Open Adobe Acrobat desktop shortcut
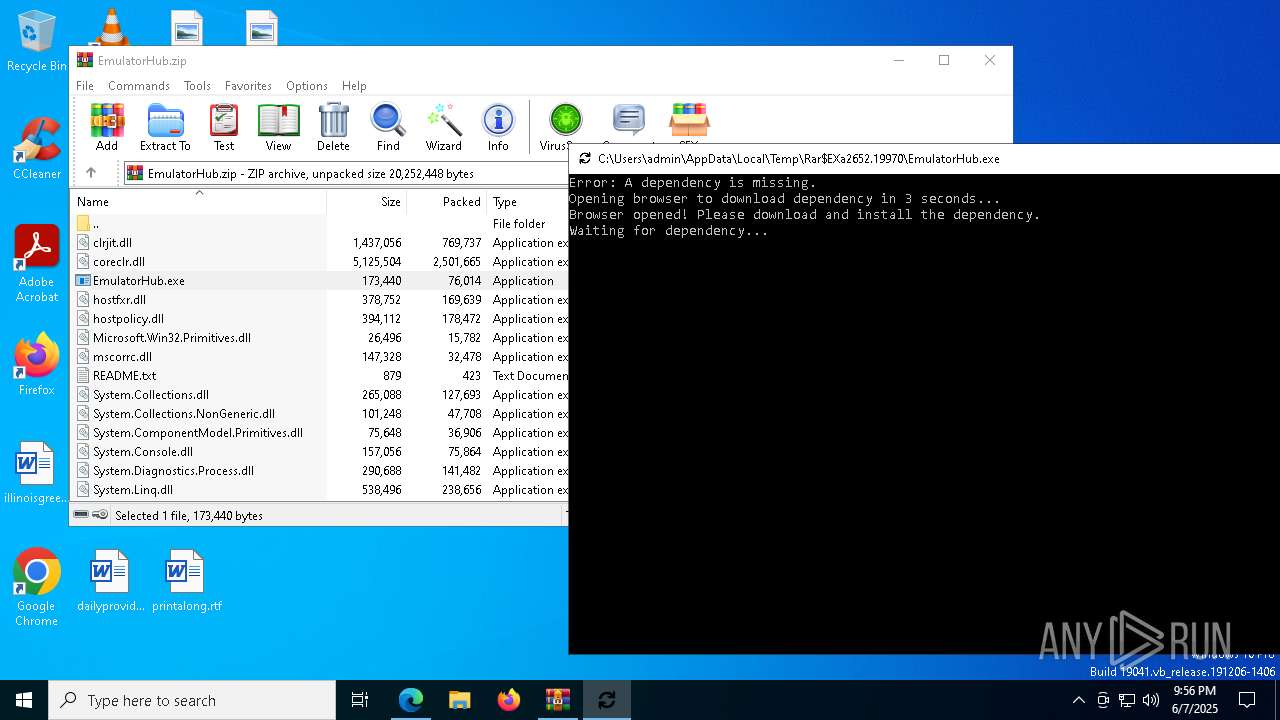The image size is (1280, 720). [37, 264]
